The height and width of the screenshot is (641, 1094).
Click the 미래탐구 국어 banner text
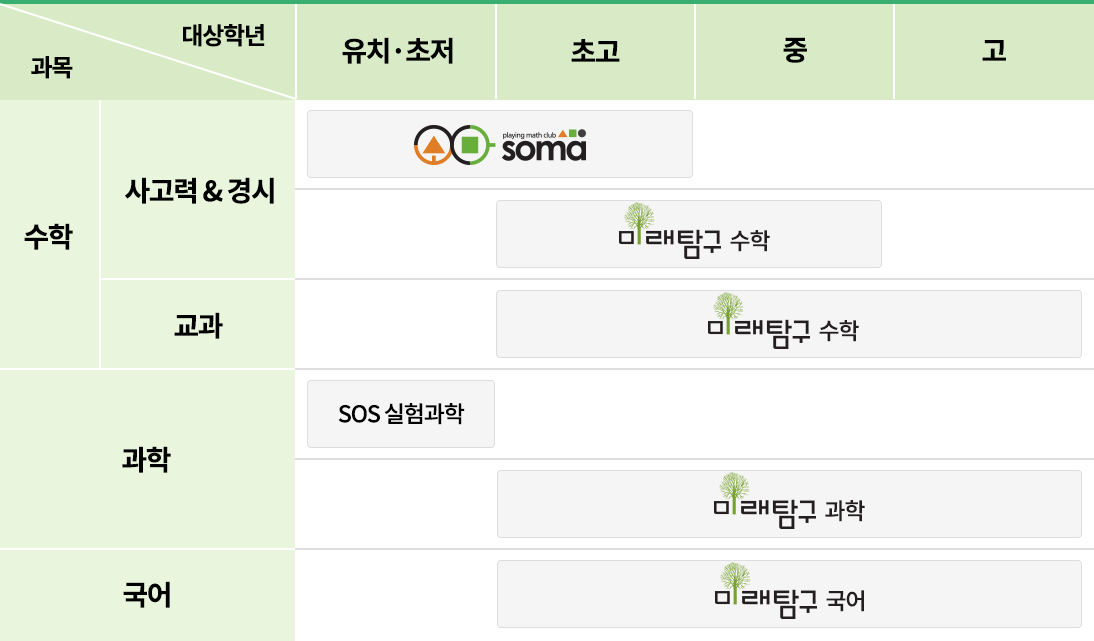point(789,601)
